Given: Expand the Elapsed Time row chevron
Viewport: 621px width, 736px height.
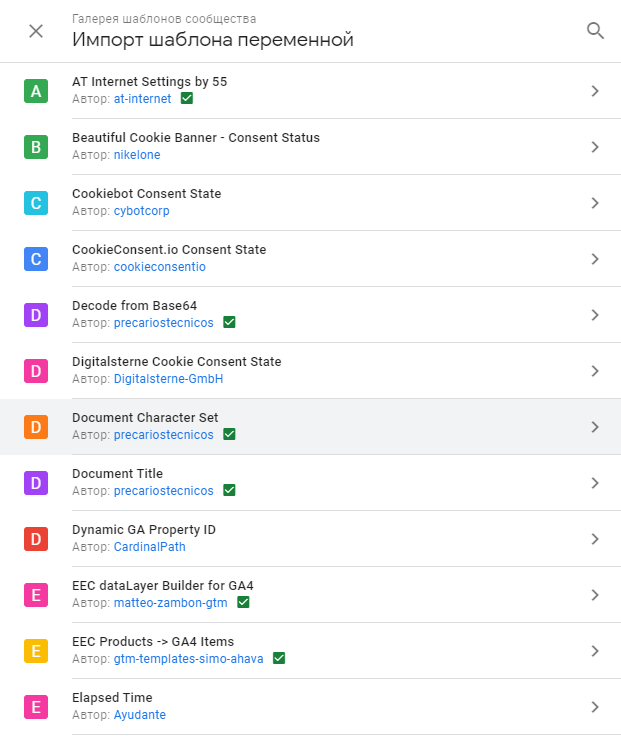Looking at the screenshot, I should 595,707.
